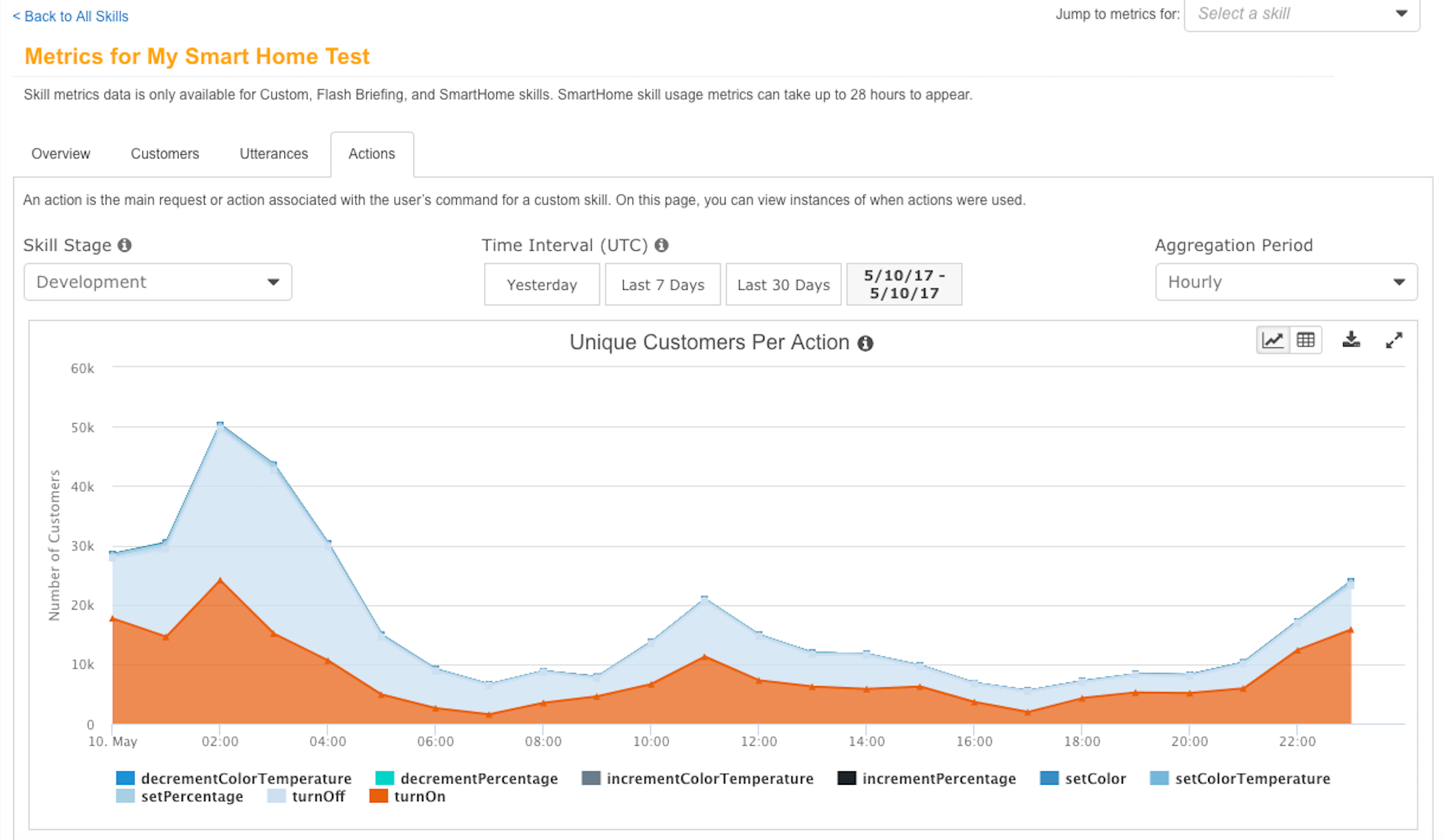This screenshot has height=840, width=1444.
Task: Switch to table view icon
Action: tap(1306, 340)
